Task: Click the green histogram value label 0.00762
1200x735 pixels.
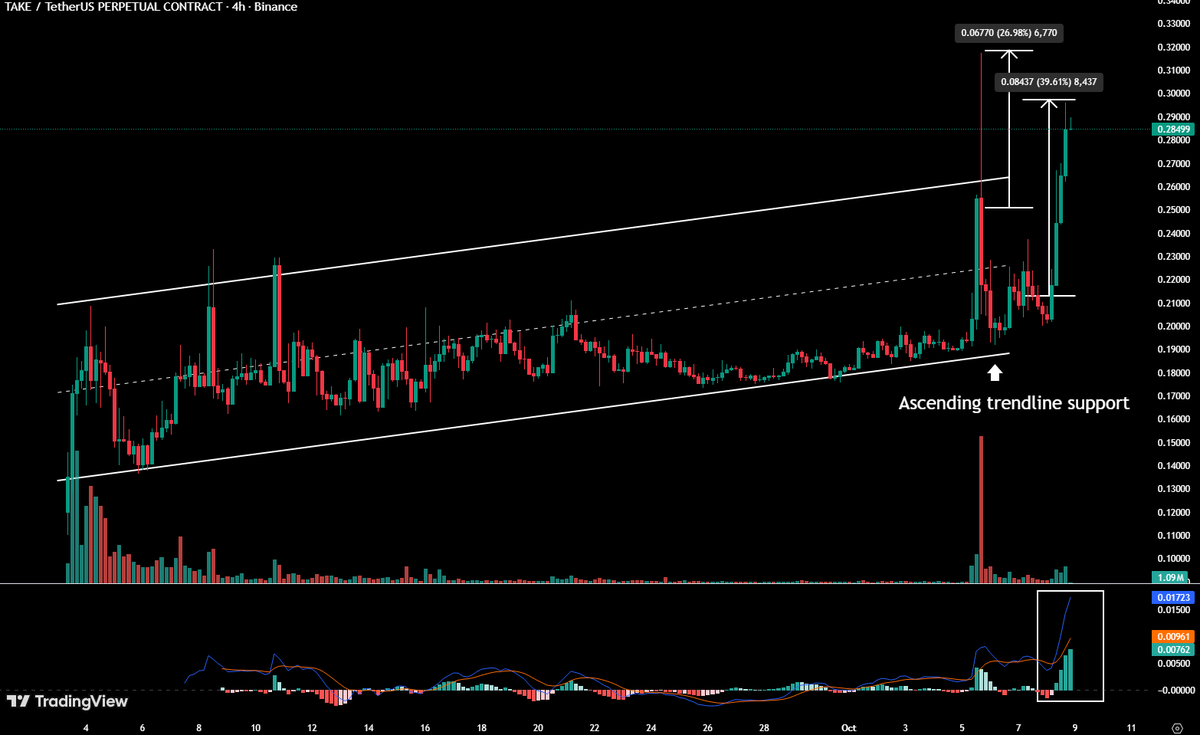Action: click(1172, 648)
